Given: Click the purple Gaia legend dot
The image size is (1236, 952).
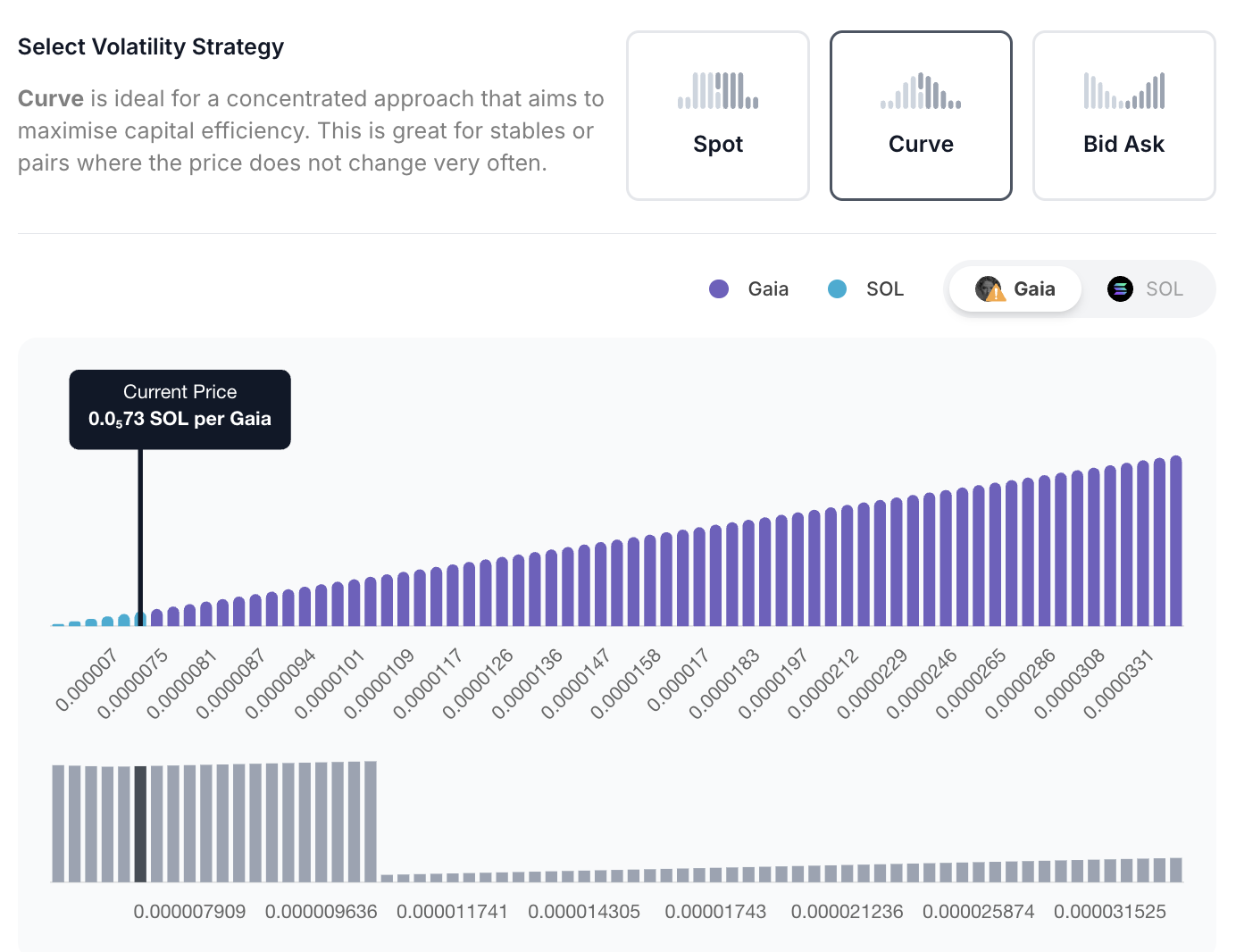Looking at the screenshot, I should pyautogui.click(x=719, y=288).
